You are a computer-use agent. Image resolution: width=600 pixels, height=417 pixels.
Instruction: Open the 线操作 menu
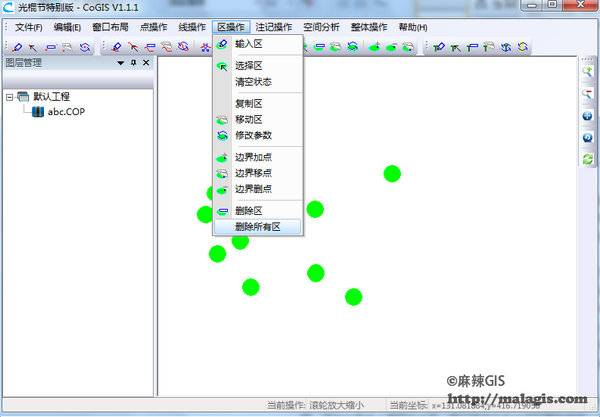tap(192, 27)
